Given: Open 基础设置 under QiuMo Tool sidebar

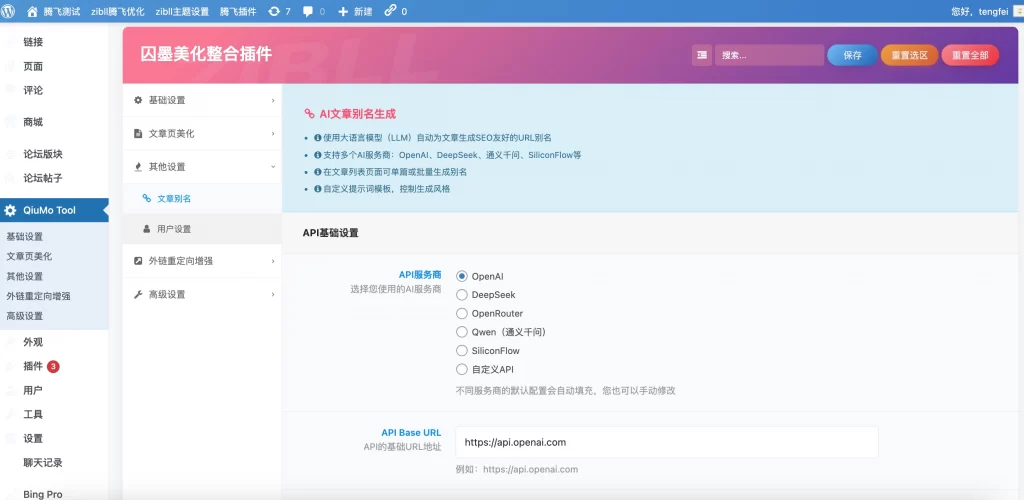Looking at the screenshot, I should pyautogui.click(x=25, y=236).
